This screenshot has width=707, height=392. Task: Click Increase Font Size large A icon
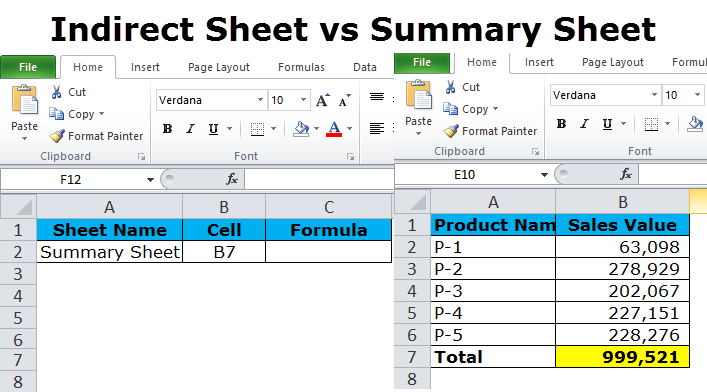tap(322, 100)
